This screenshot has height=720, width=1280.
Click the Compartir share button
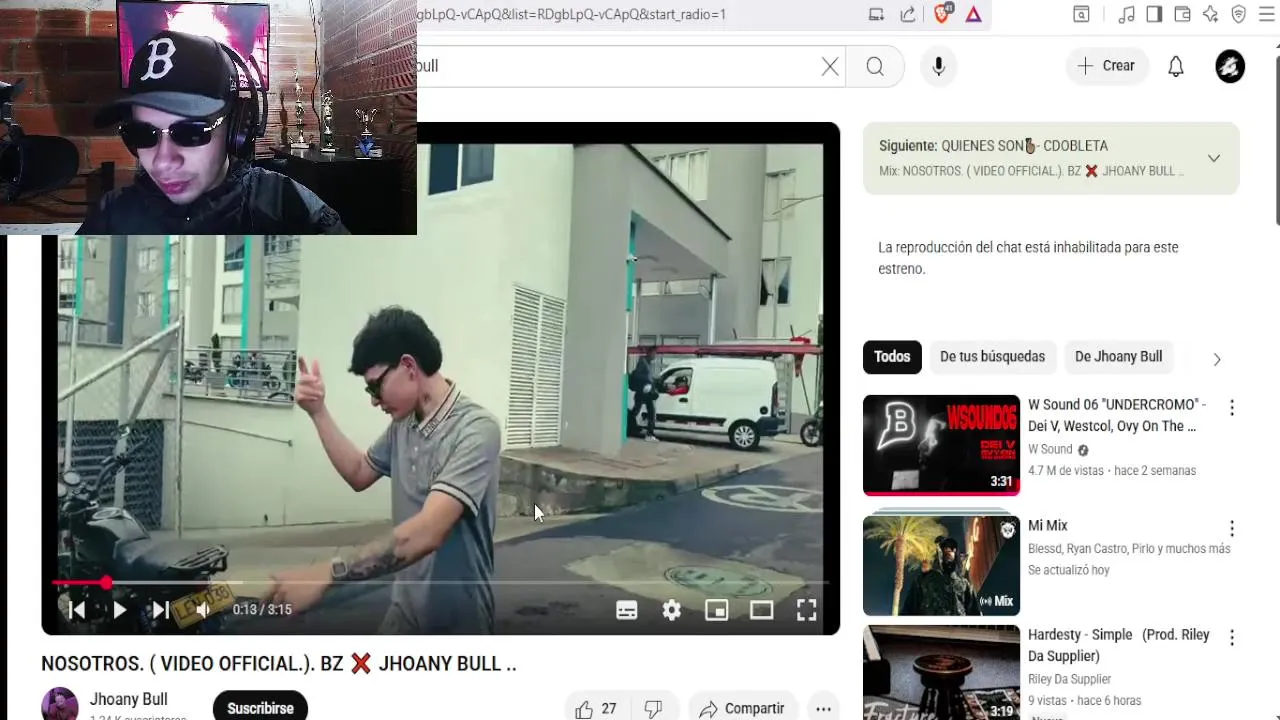pos(742,708)
